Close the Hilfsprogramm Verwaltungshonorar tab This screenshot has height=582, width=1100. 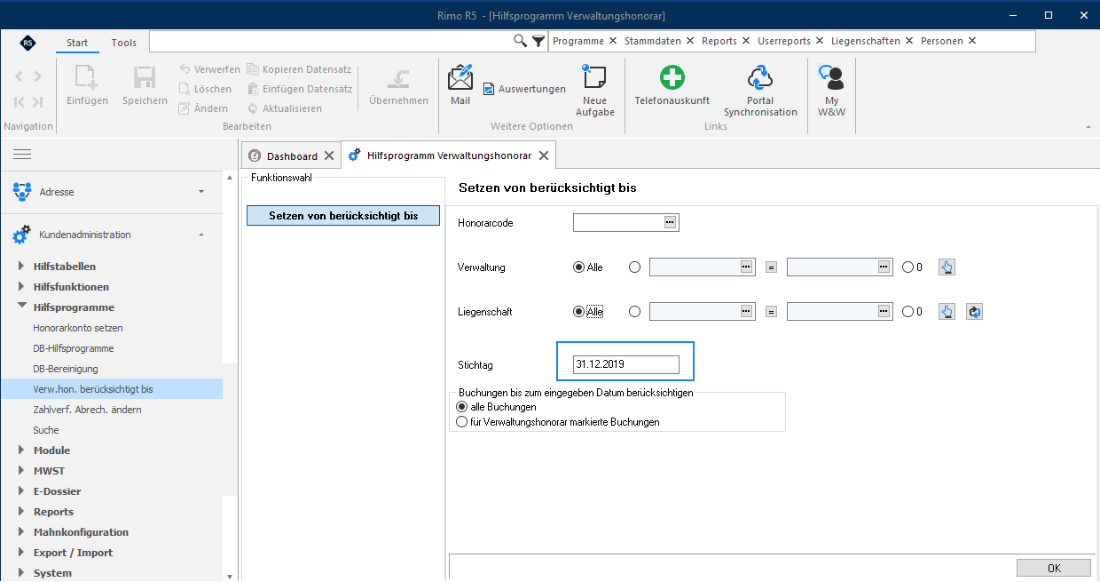544,156
